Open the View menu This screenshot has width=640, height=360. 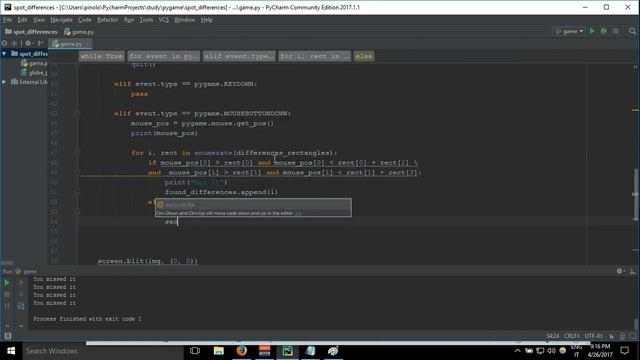[39, 20]
